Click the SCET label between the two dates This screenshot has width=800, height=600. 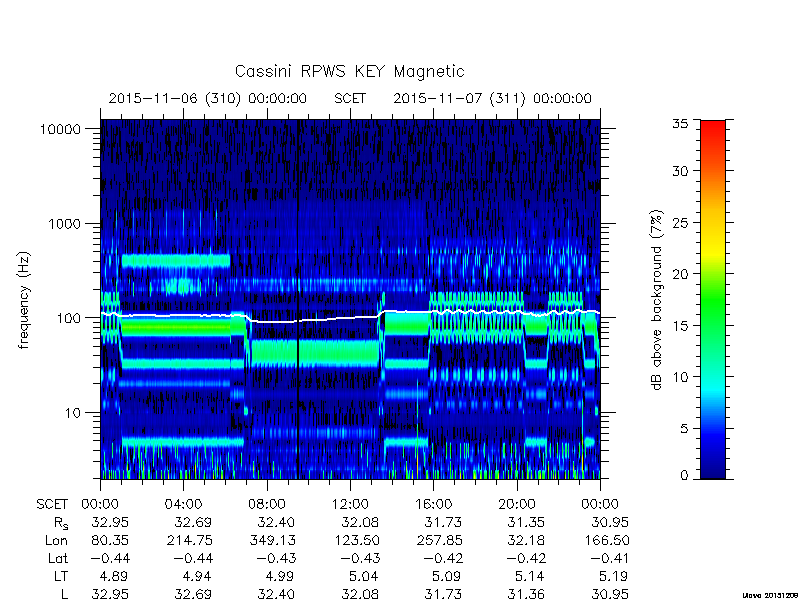(350, 98)
